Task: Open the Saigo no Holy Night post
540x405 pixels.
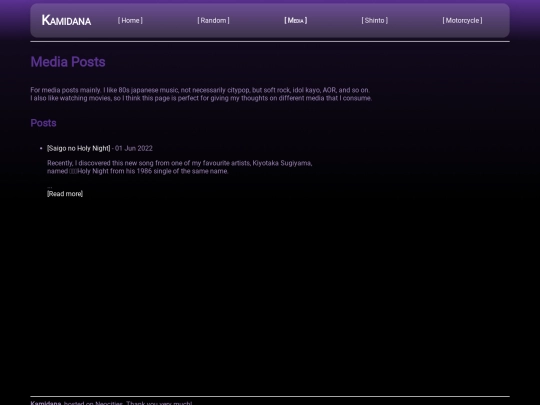Action: [x=79, y=148]
